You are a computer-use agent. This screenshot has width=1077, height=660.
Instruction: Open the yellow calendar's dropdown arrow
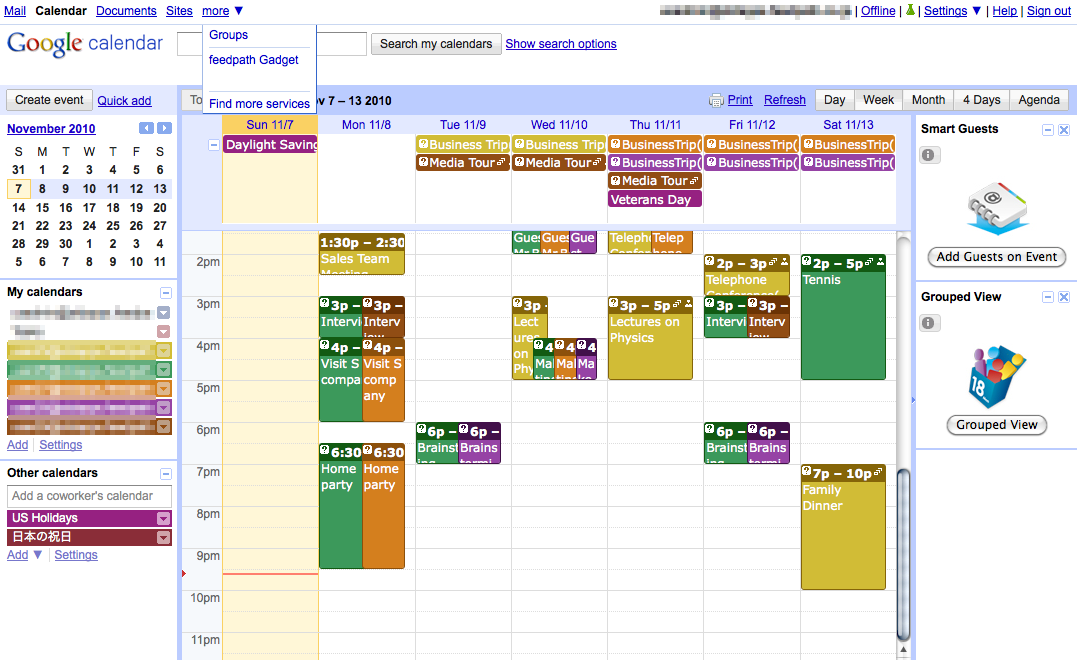163,351
